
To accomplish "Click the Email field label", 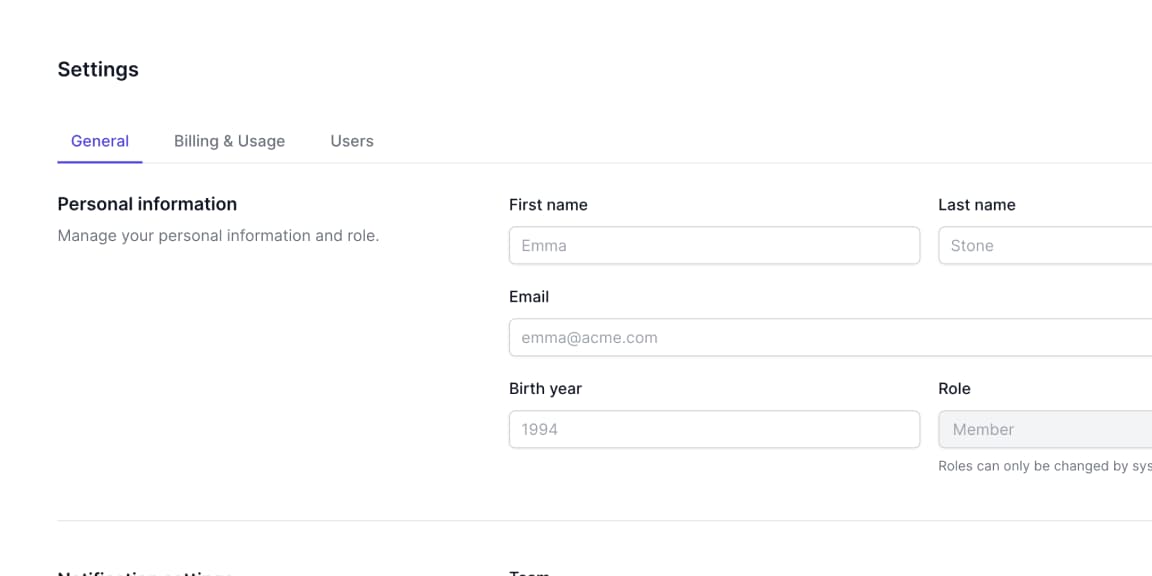I will (x=529, y=296).
